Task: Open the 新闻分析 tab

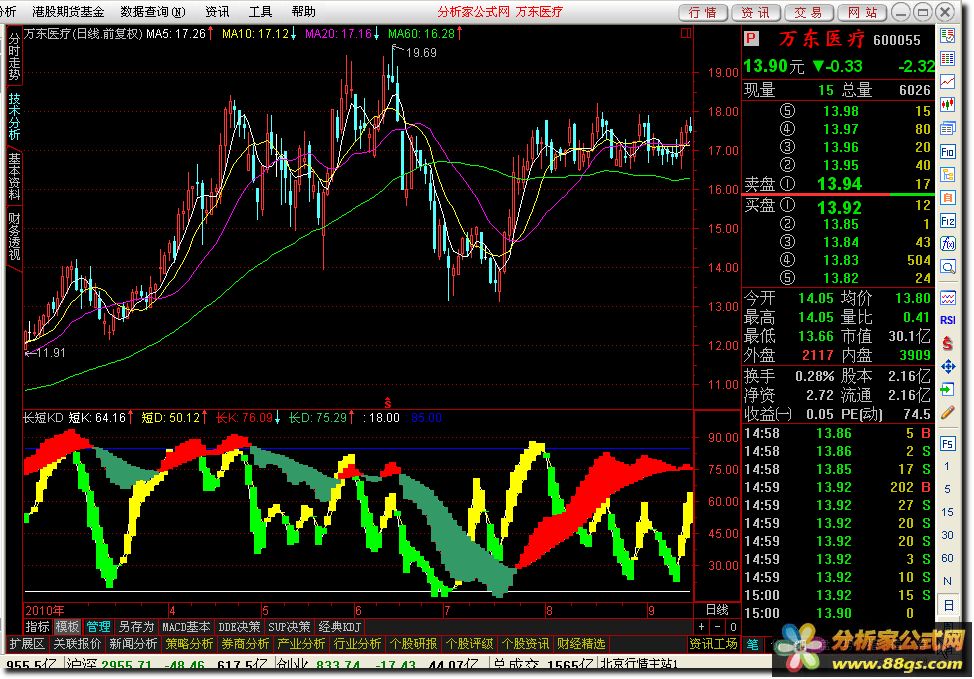Action: pos(133,644)
